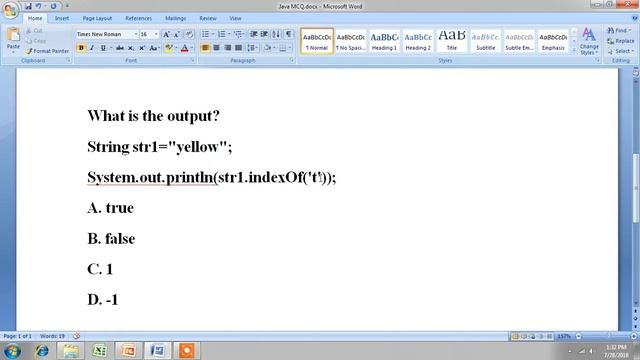Toggle Bold formatting

click(81, 48)
